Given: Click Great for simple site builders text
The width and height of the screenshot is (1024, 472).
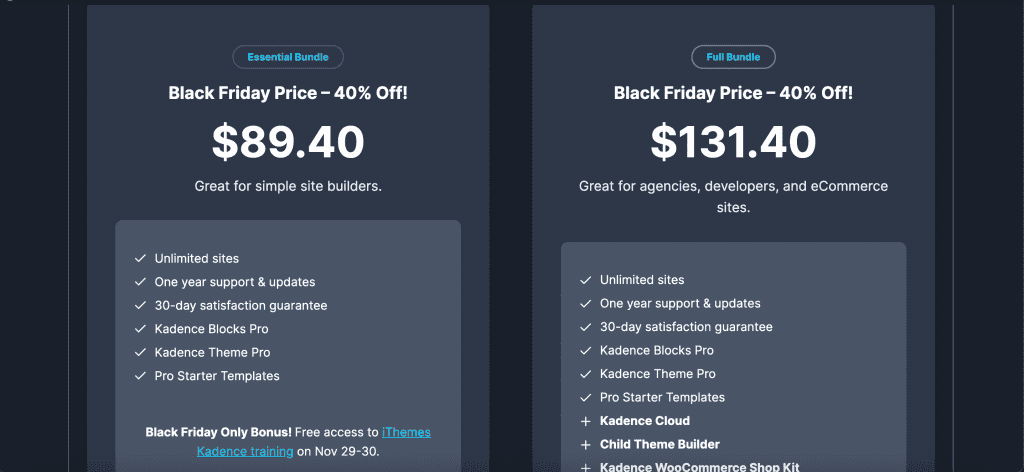Looking at the screenshot, I should click(x=288, y=186).
